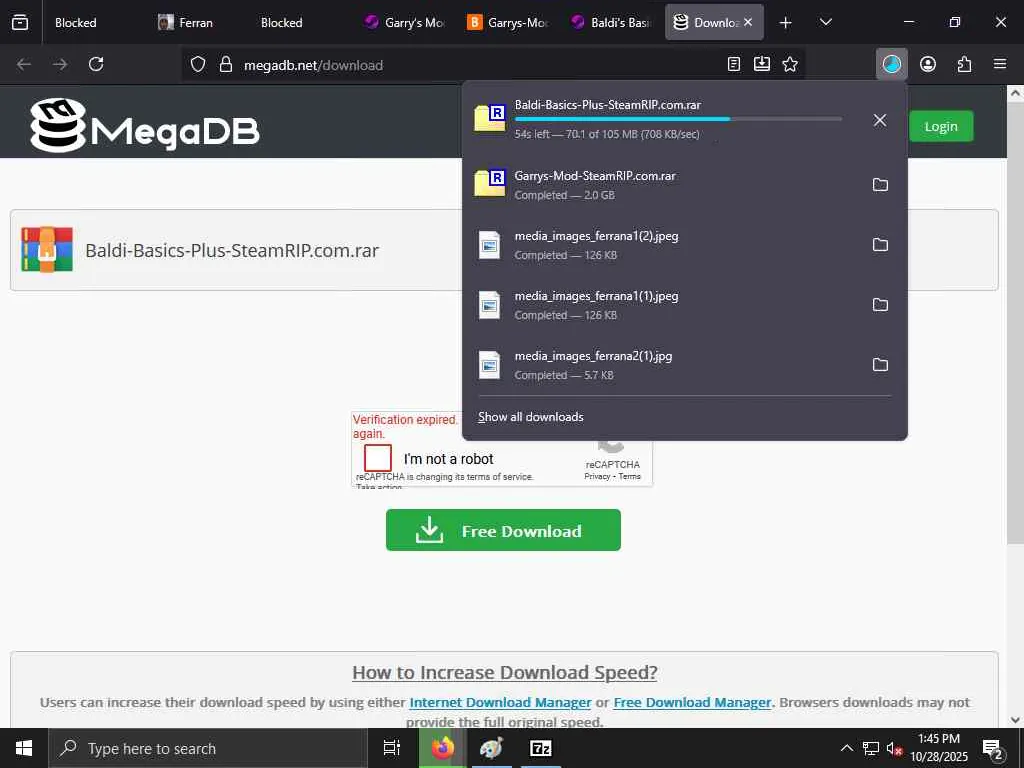Open media_images_ferrana2(1).jpg download entry
Image resolution: width=1024 pixels, height=768 pixels.
pos(663,365)
